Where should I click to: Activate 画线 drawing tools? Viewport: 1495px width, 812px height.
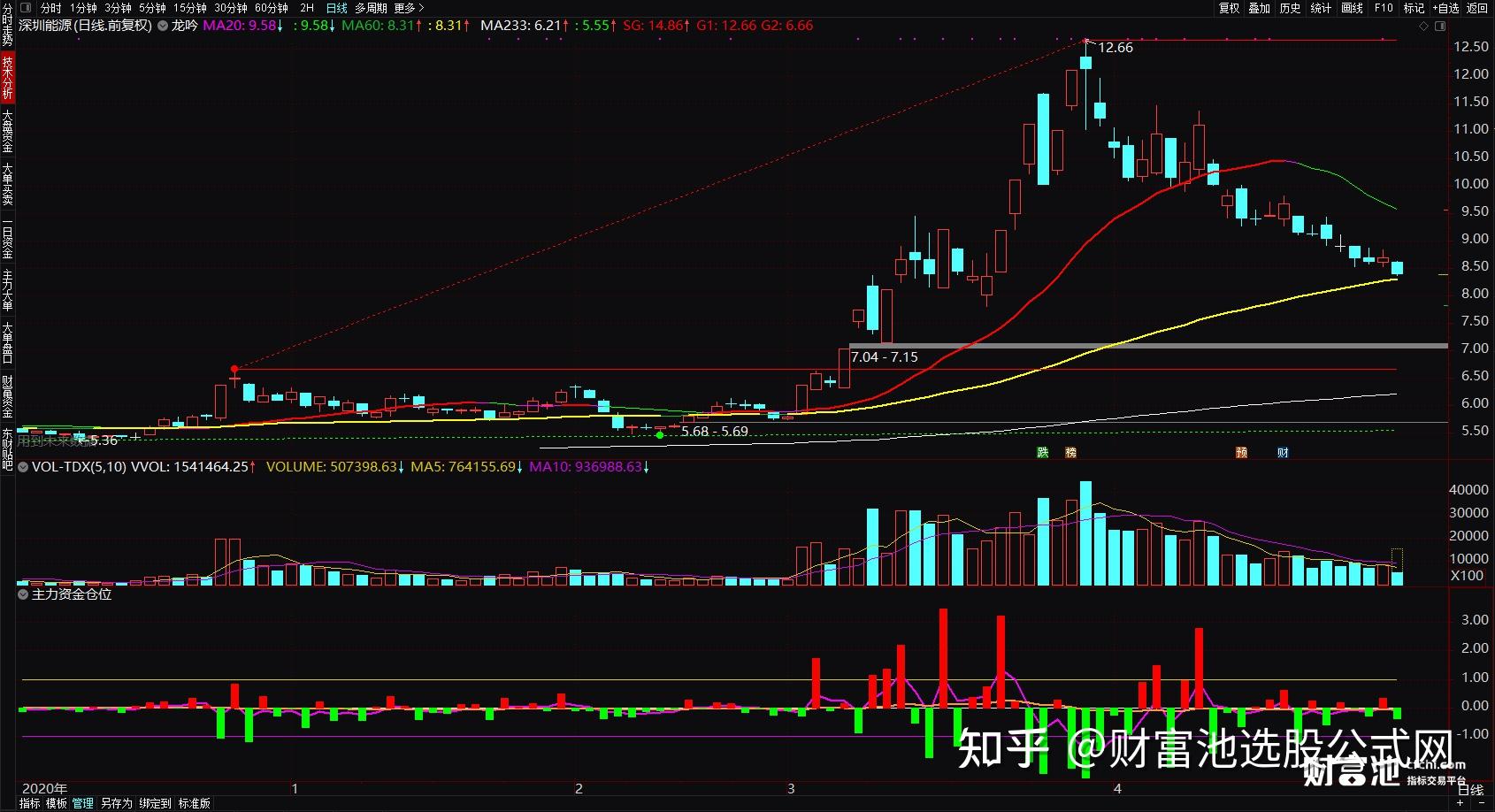(1352, 8)
